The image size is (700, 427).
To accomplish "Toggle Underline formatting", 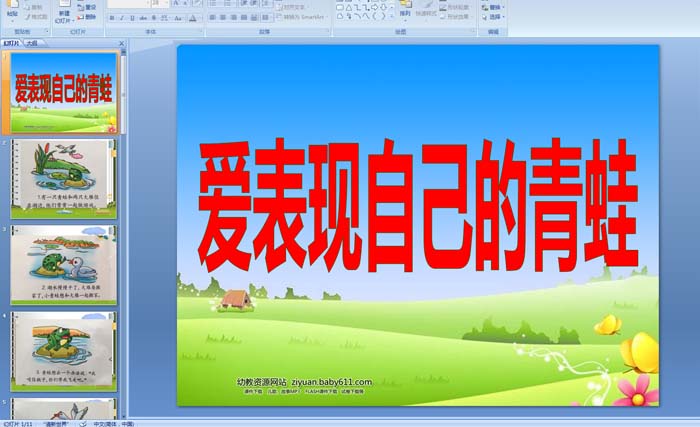I will (x=133, y=18).
